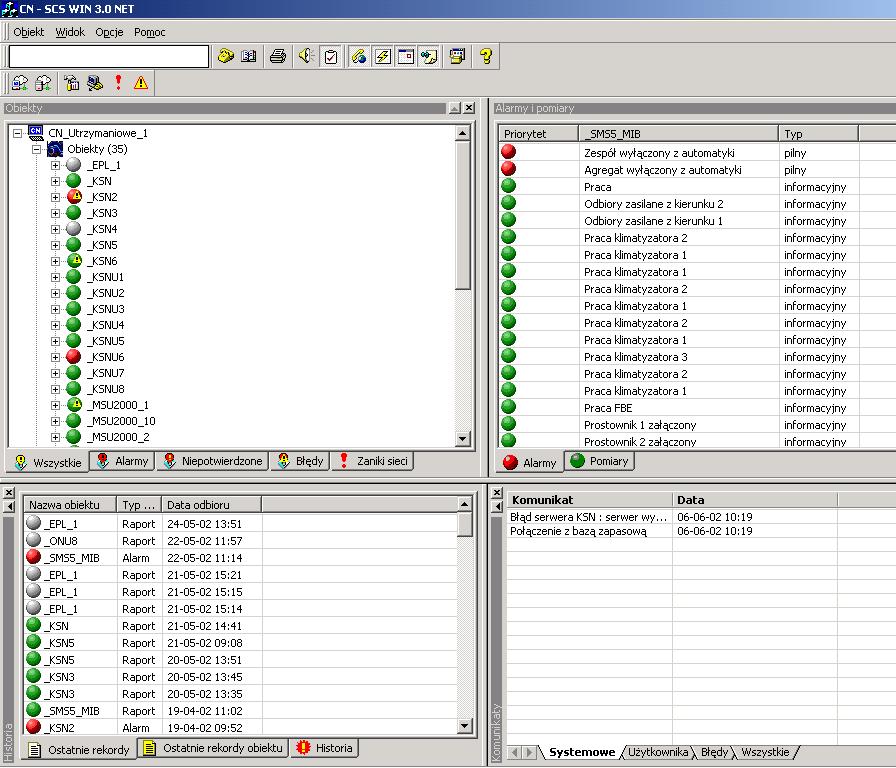This screenshot has height=768, width=896.
Task: Click the hammer and trash bin icon
Action: (71, 83)
